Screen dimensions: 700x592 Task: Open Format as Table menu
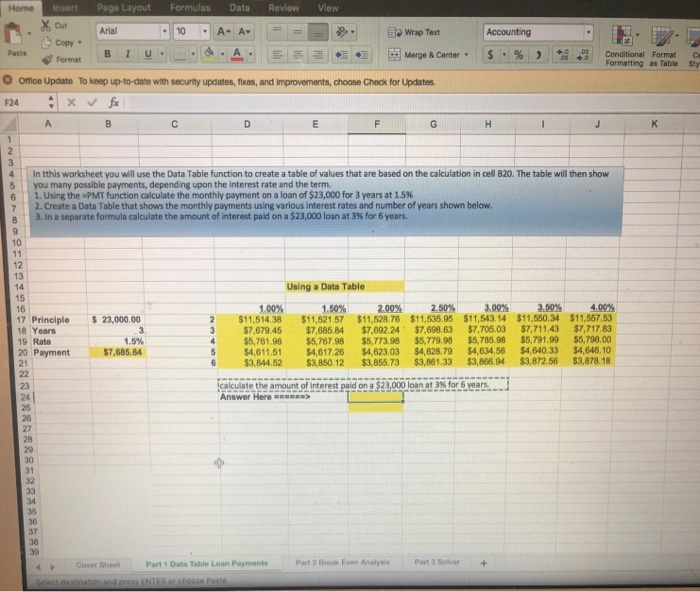pyautogui.click(x=664, y=46)
